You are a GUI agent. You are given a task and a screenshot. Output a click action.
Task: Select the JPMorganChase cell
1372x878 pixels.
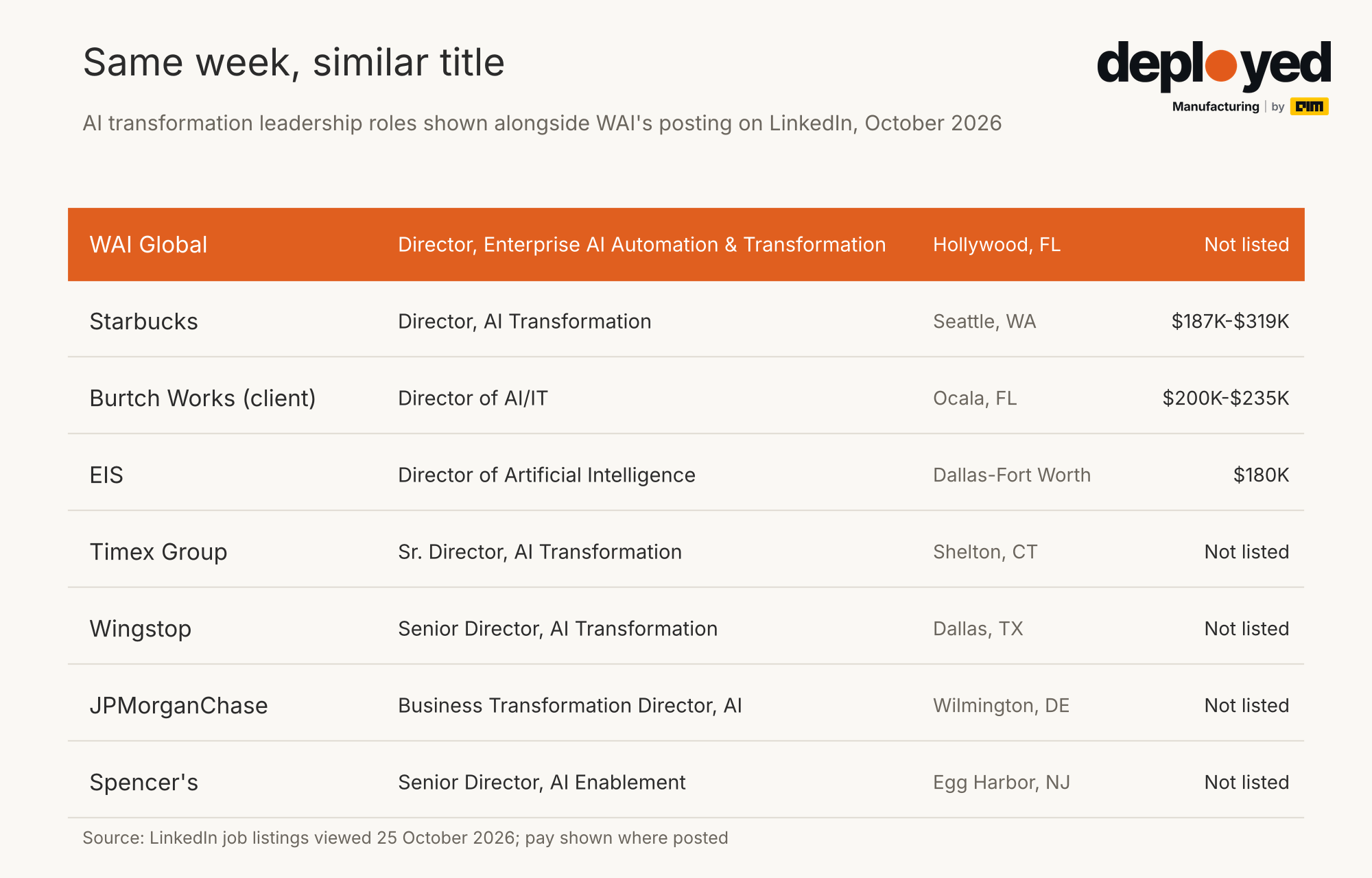point(178,706)
